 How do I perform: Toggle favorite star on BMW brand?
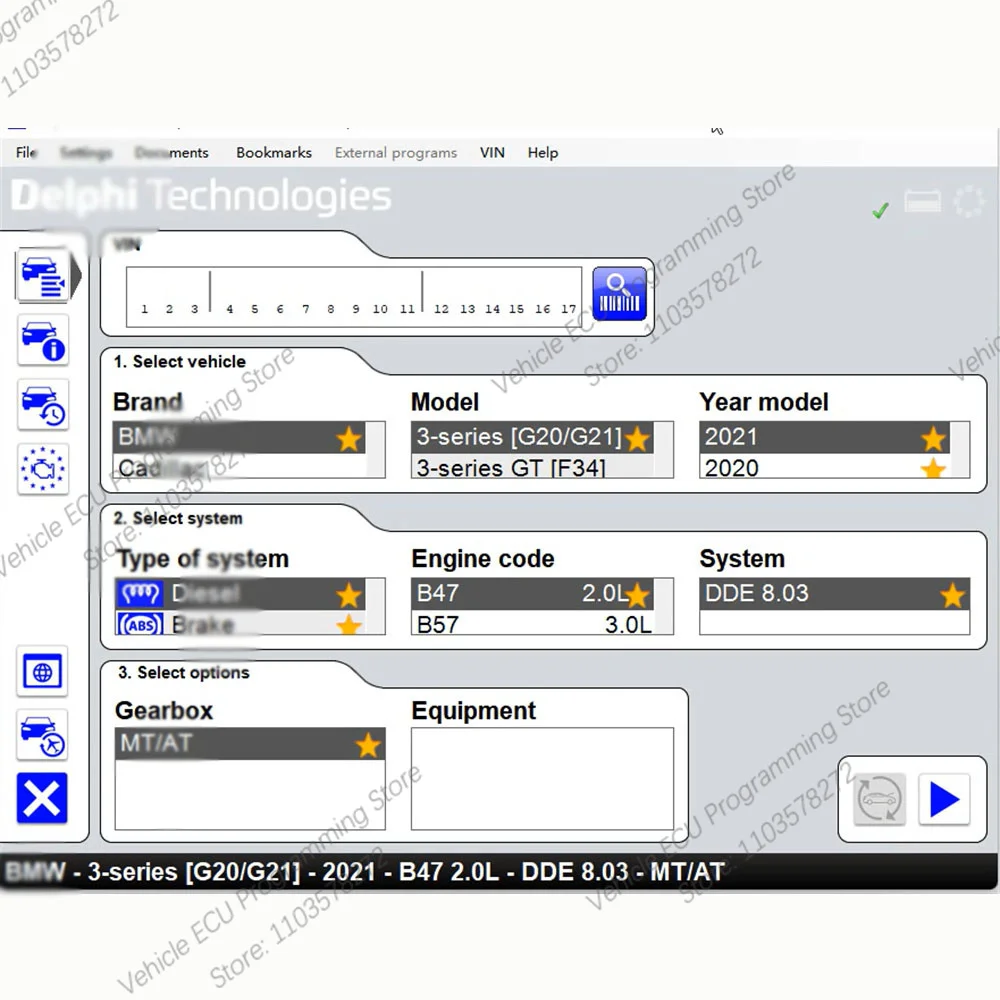coord(349,439)
